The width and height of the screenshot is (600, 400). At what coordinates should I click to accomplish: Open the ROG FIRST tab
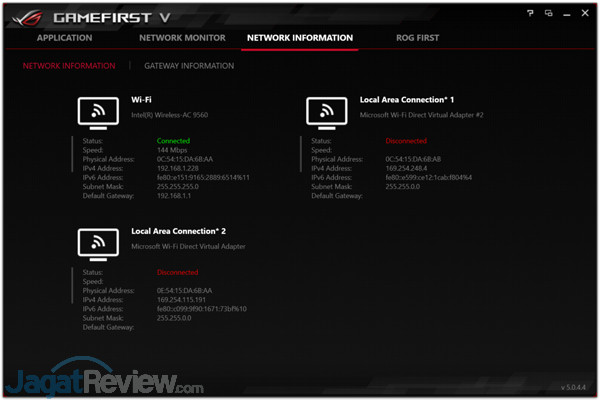417,38
